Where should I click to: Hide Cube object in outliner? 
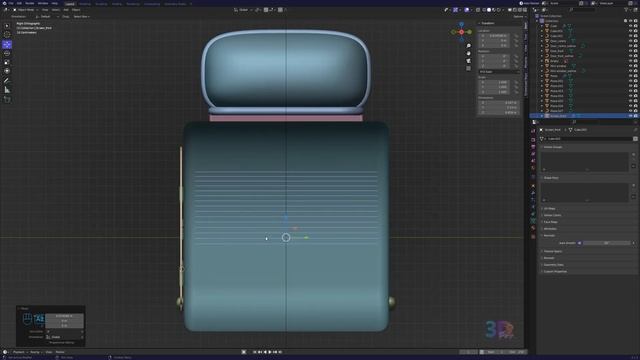tap(630, 26)
